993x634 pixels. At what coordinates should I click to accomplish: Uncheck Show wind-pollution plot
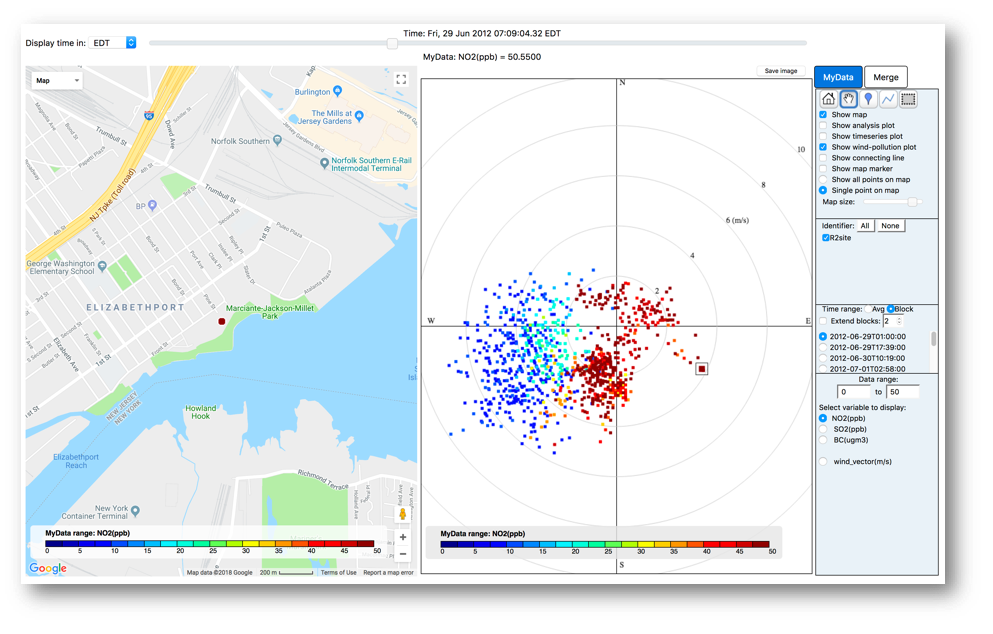[823, 147]
